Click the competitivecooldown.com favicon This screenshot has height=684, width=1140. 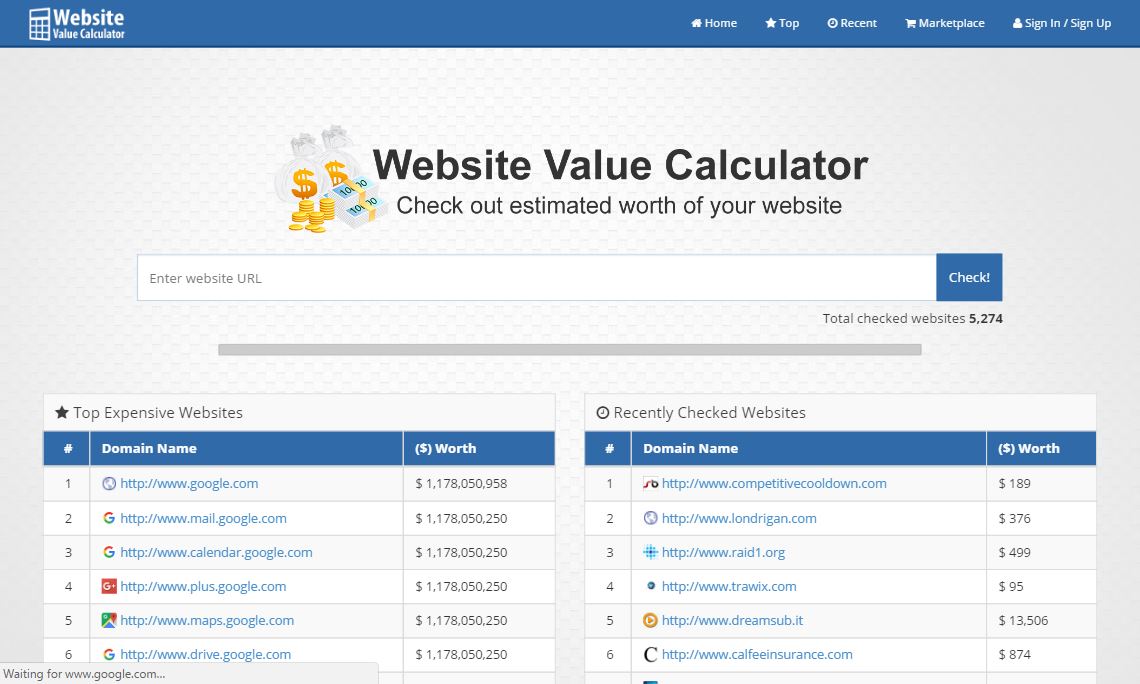650,483
